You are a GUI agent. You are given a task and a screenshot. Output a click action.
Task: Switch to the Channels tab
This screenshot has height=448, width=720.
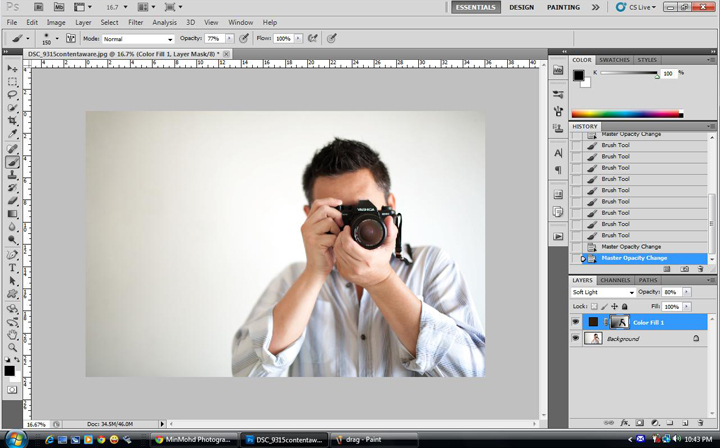pyautogui.click(x=615, y=280)
